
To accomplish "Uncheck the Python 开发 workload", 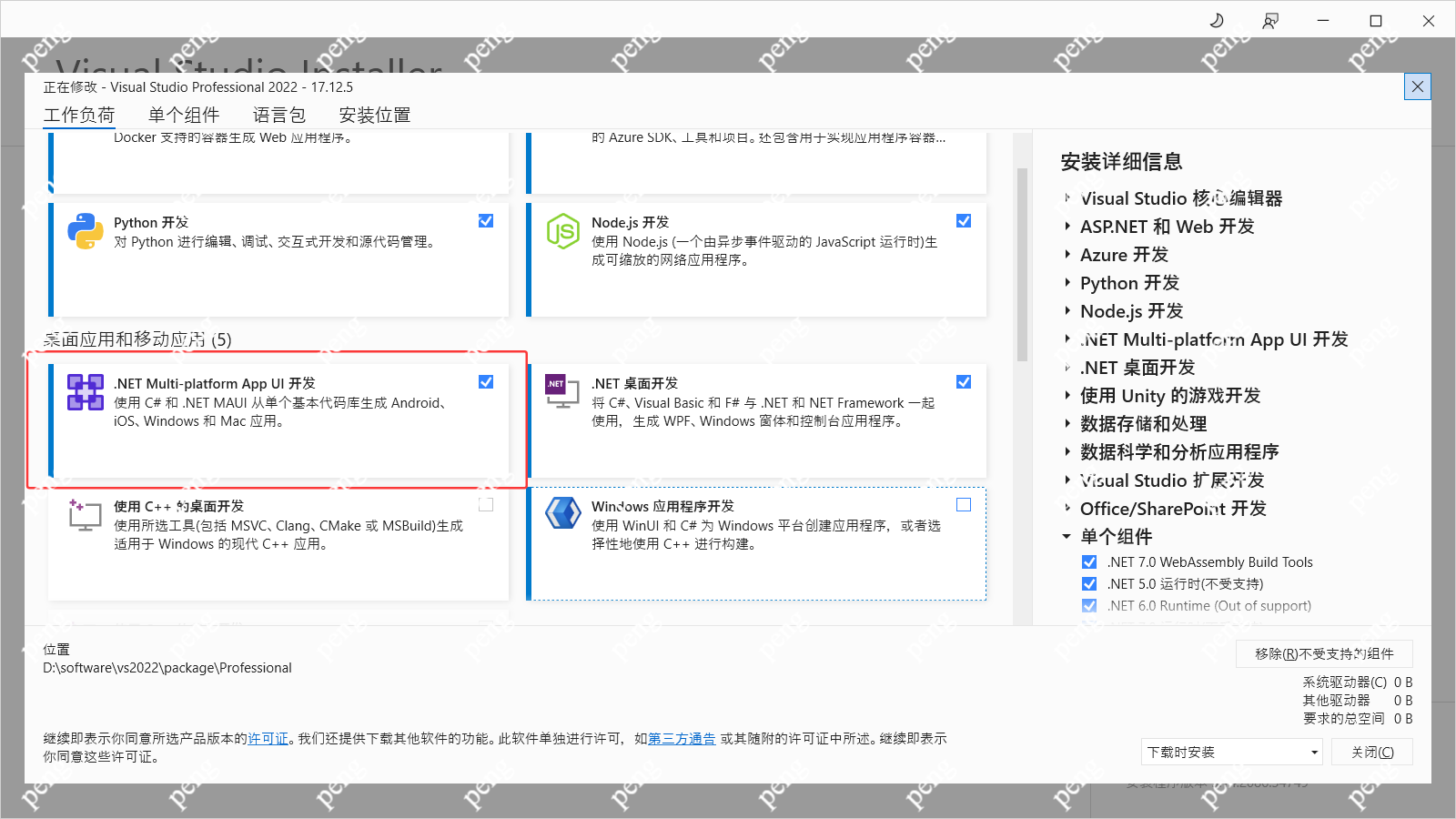I will tap(486, 220).
